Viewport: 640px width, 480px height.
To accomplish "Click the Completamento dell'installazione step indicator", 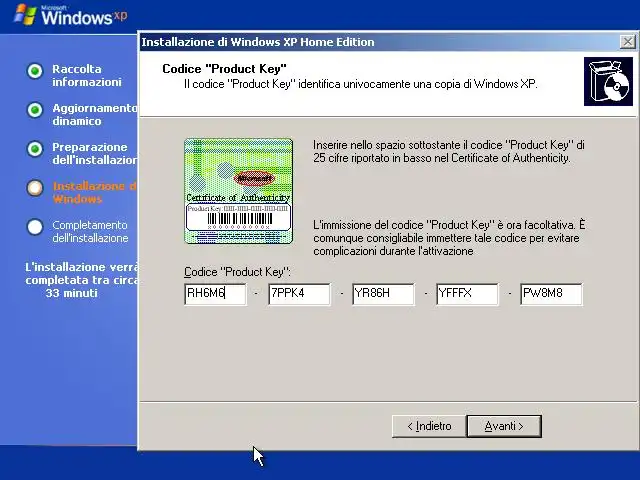I will point(35,227).
